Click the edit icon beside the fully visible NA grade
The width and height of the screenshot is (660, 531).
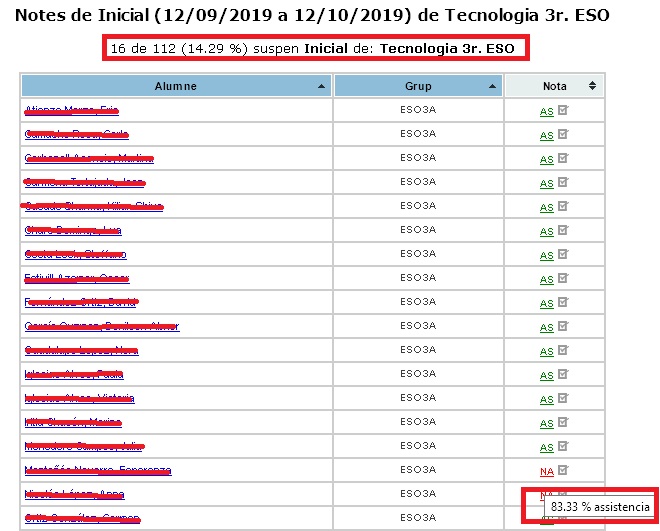(x=563, y=470)
